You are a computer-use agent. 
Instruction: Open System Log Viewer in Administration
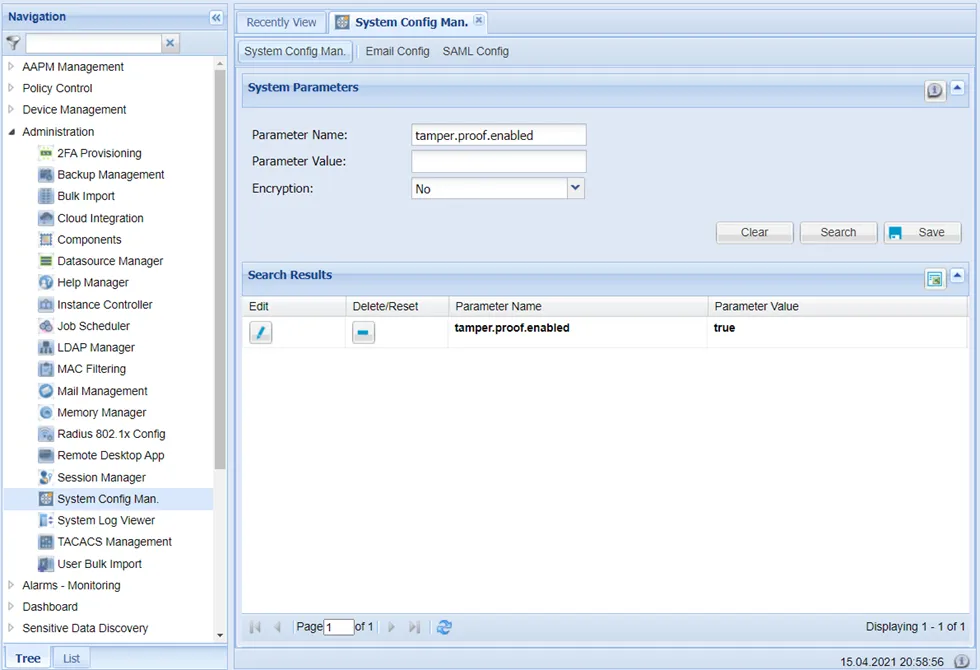coord(106,520)
